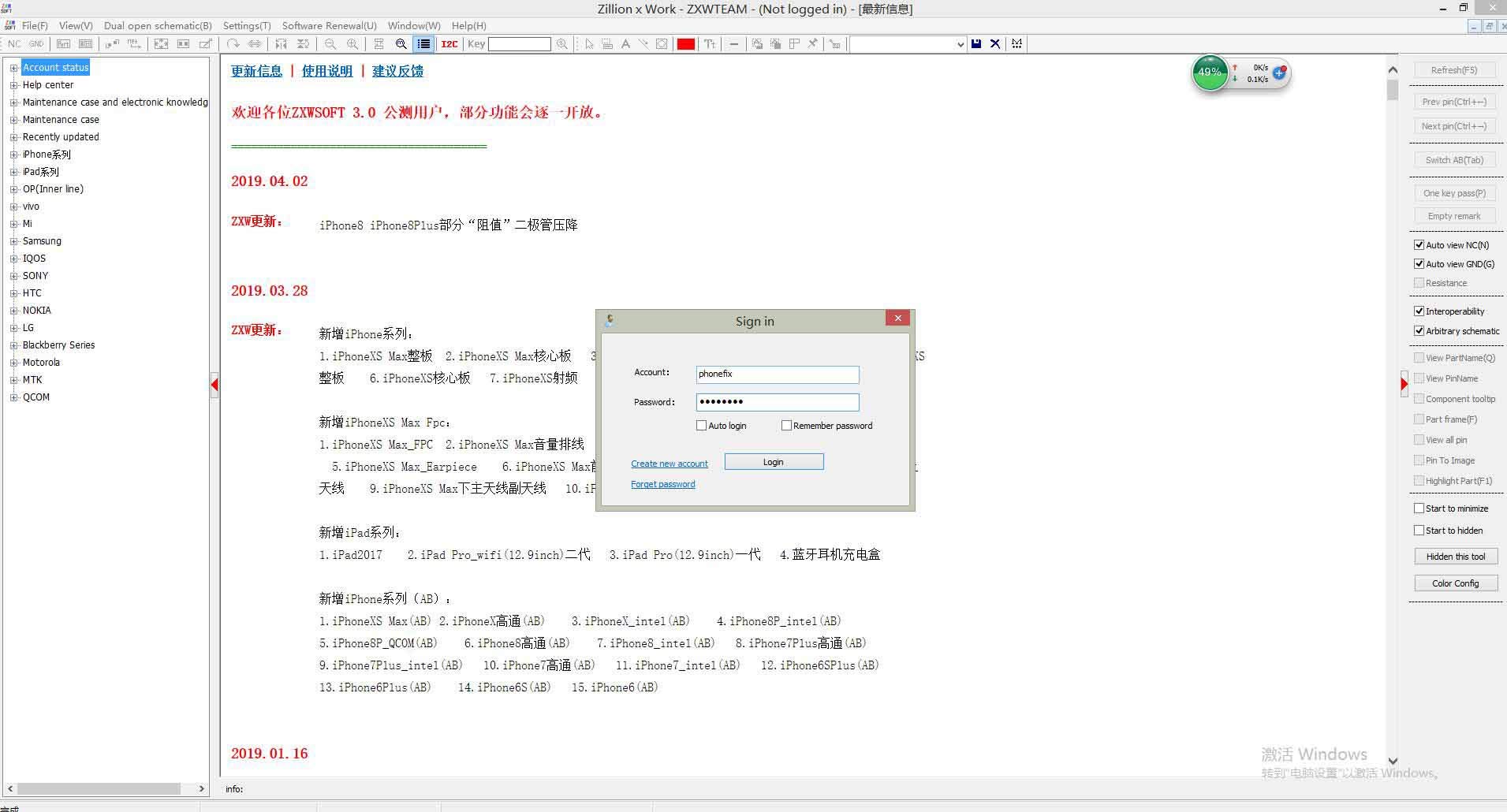Select the zoom-in magnifier tool

coord(353,44)
